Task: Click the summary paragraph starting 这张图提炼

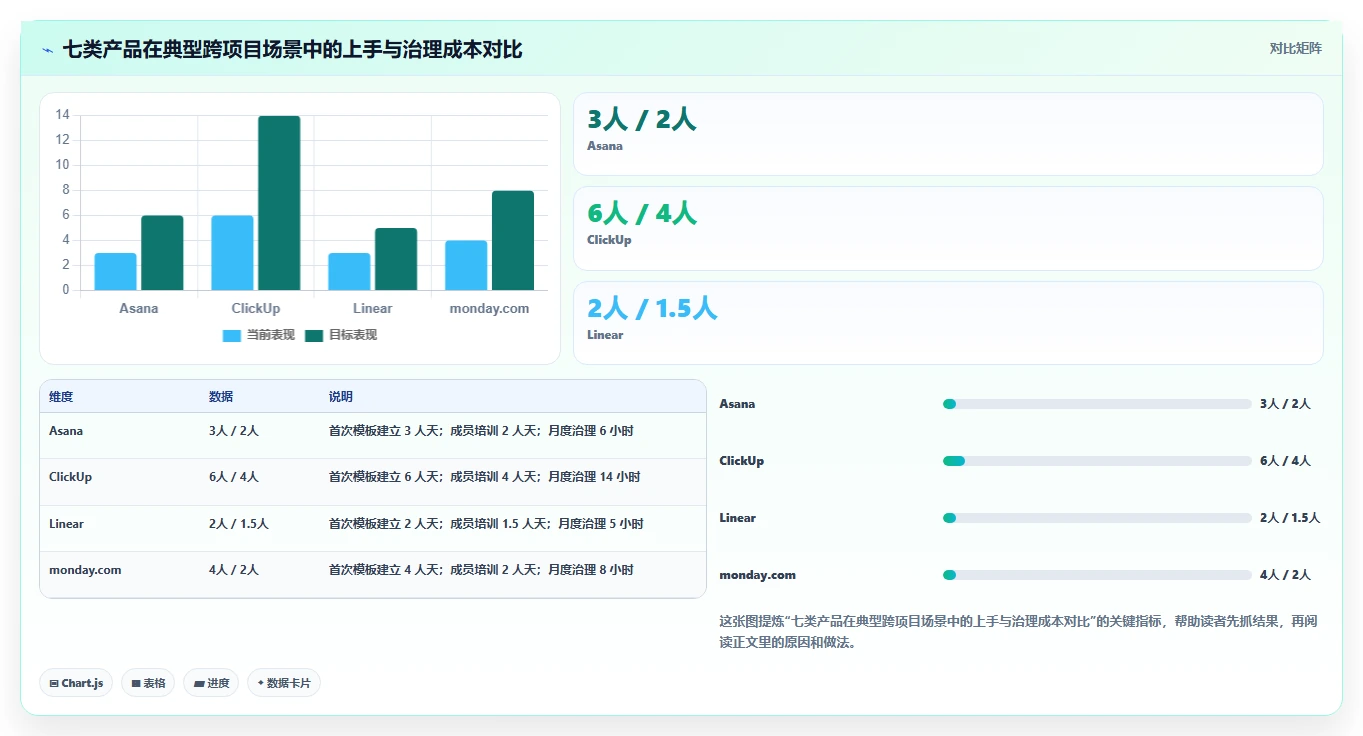Action: (1019, 632)
